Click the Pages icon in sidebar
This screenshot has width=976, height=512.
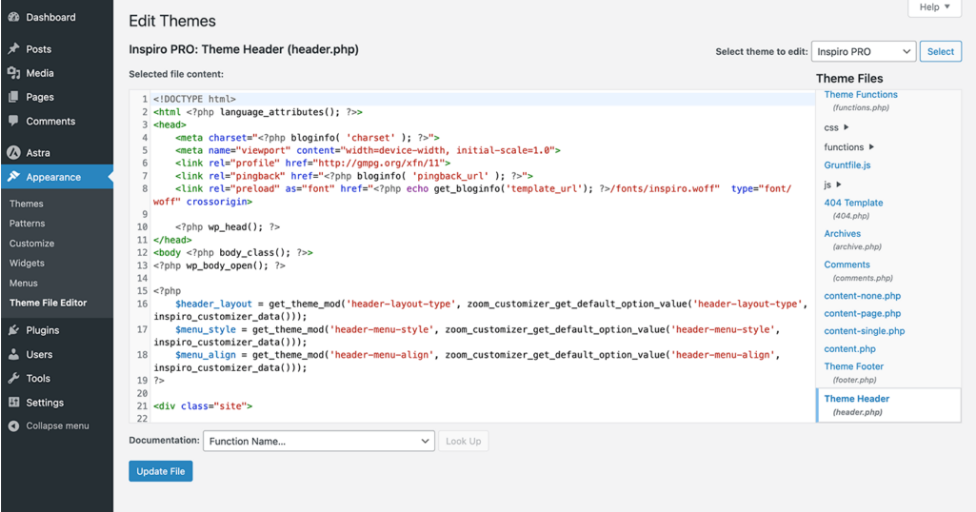tap(13, 97)
